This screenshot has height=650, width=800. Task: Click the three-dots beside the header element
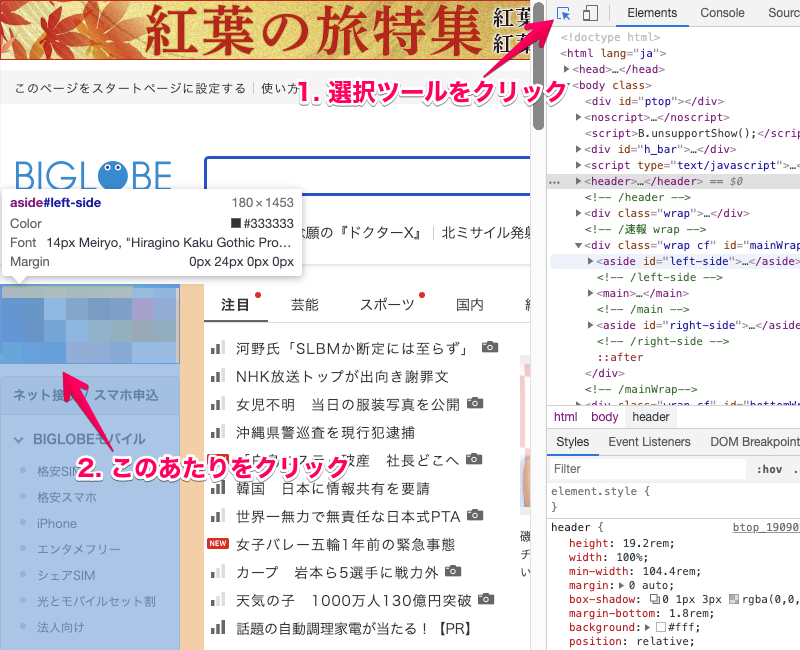coord(554,182)
